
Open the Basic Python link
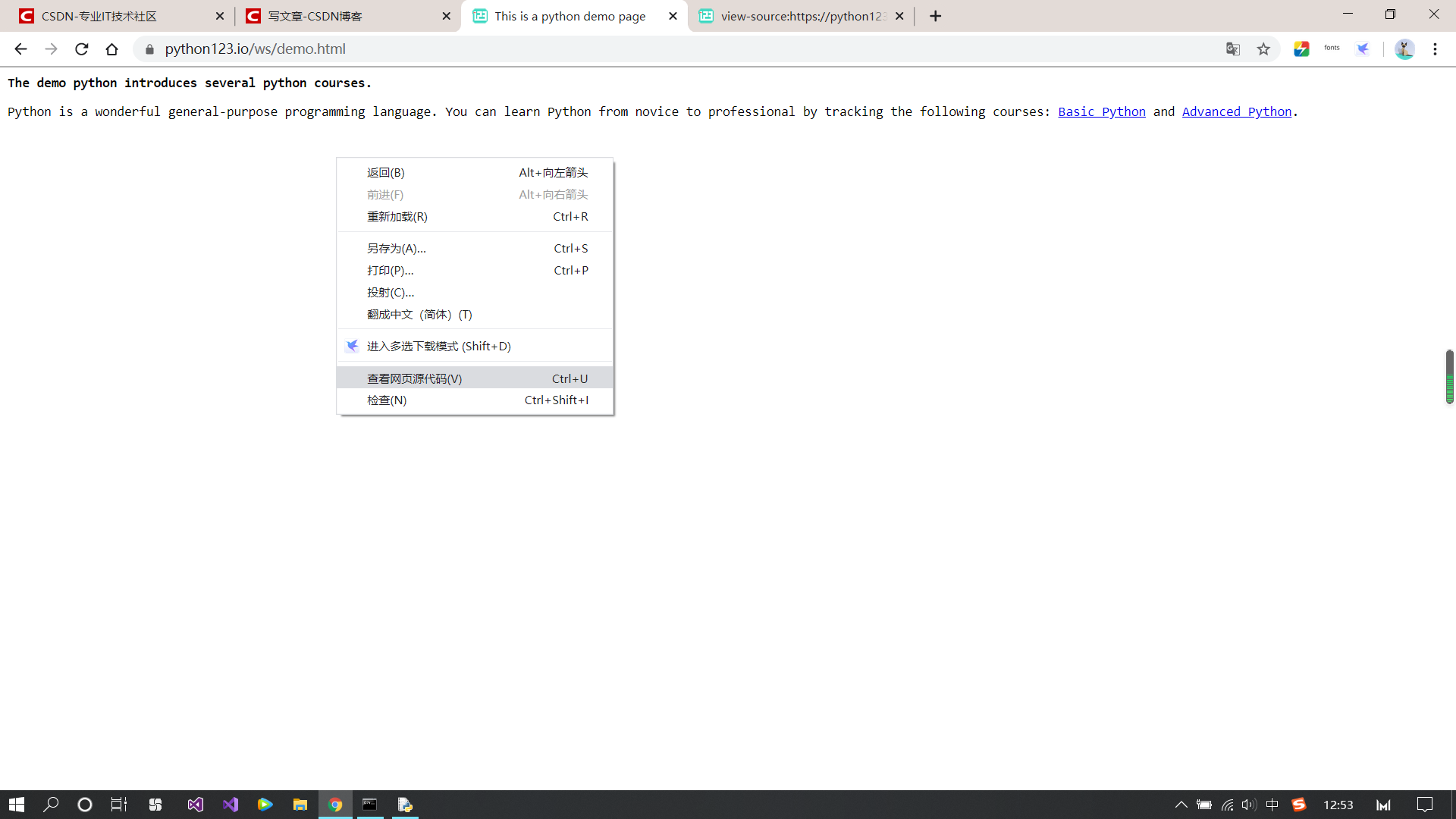point(1101,111)
